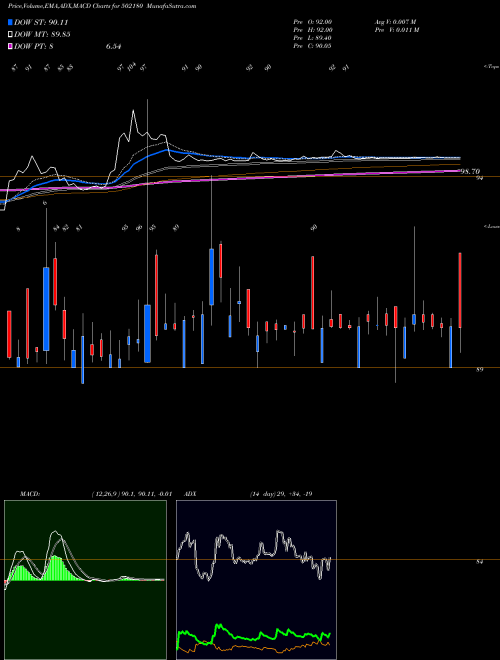500x660 pixels.
Task: Click the 94 price axis label
Action: [x=479, y=178]
